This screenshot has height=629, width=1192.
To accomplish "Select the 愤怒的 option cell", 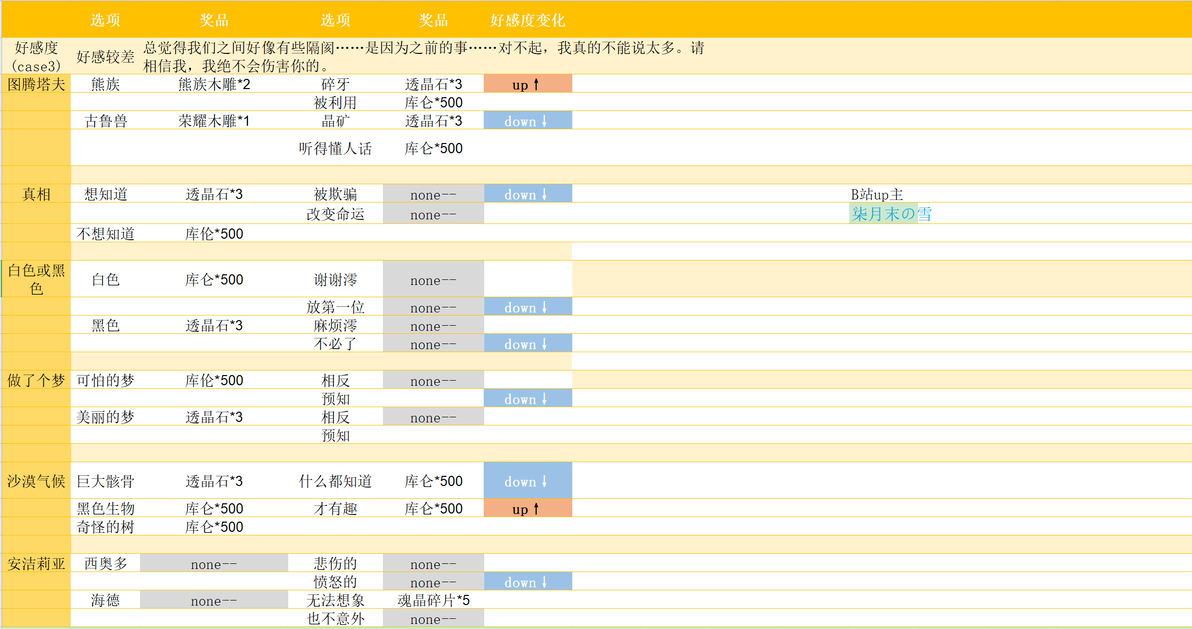I will (335, 582).
